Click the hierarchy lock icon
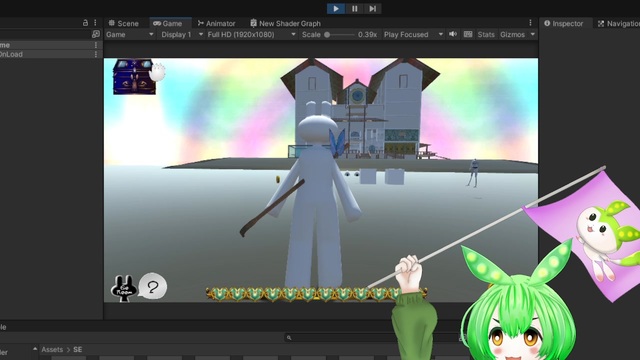640x360 pixels. [85, 23]
